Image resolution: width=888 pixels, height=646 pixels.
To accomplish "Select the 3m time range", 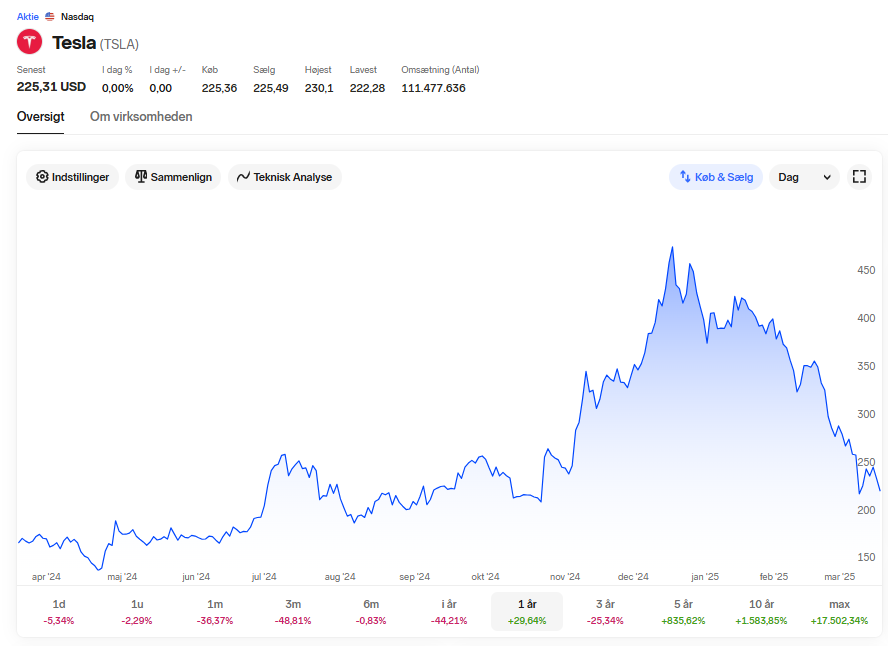I will [293, 611].
